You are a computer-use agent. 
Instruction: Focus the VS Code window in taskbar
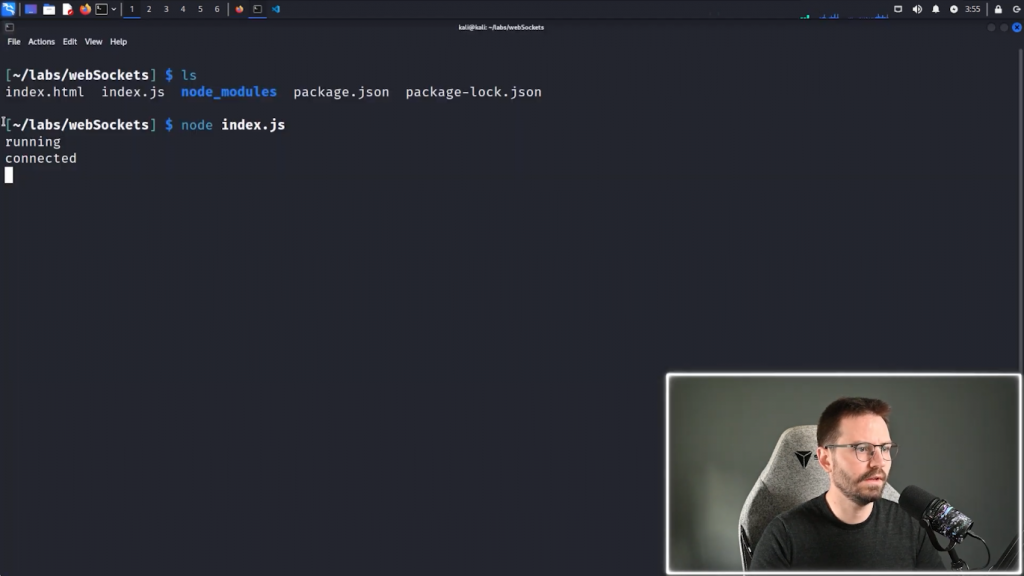pos(276,9)
